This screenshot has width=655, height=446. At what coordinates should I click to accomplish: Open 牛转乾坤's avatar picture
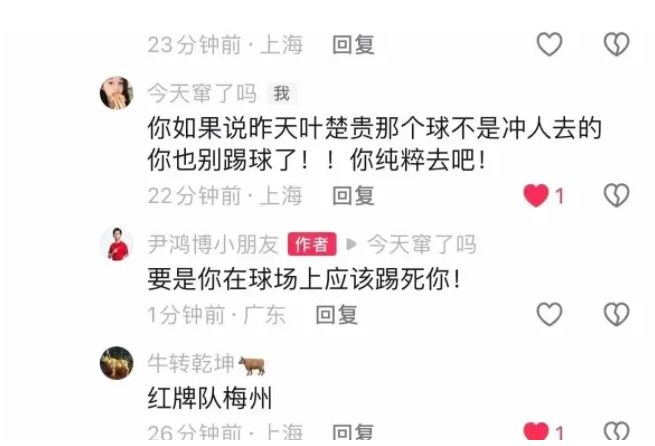click(116, 362)
